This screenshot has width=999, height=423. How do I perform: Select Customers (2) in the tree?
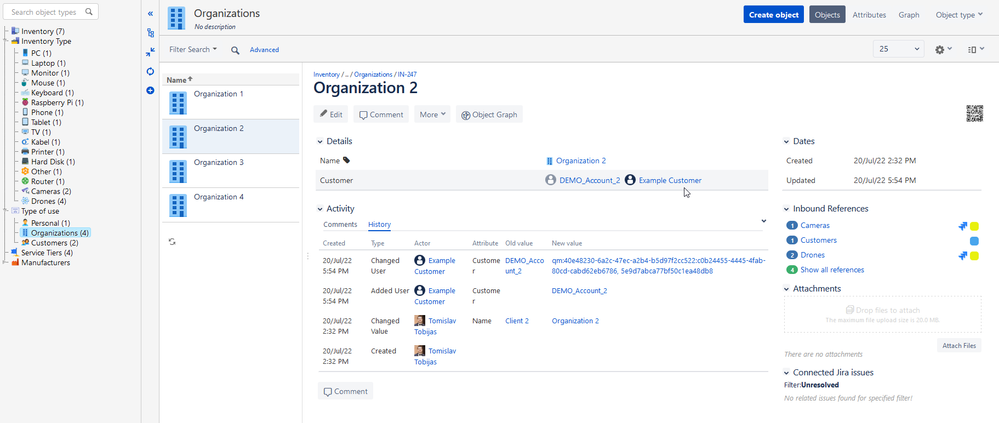(x=55, y=243)
